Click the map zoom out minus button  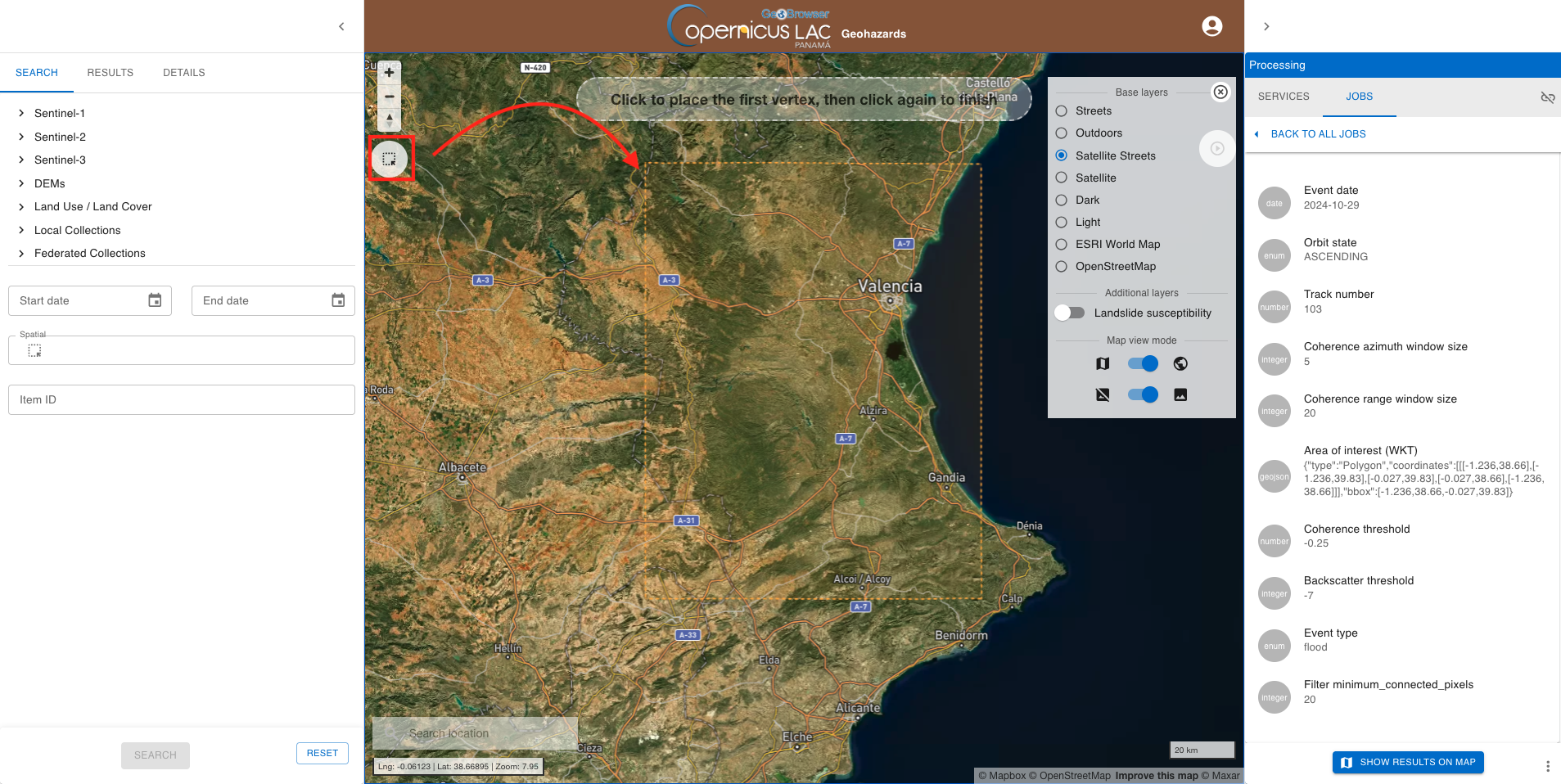[389, 97]
